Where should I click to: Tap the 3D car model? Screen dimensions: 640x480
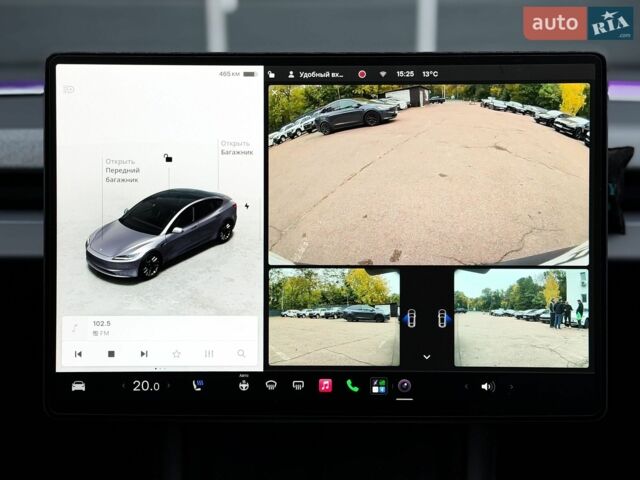[x=161, y=233]
